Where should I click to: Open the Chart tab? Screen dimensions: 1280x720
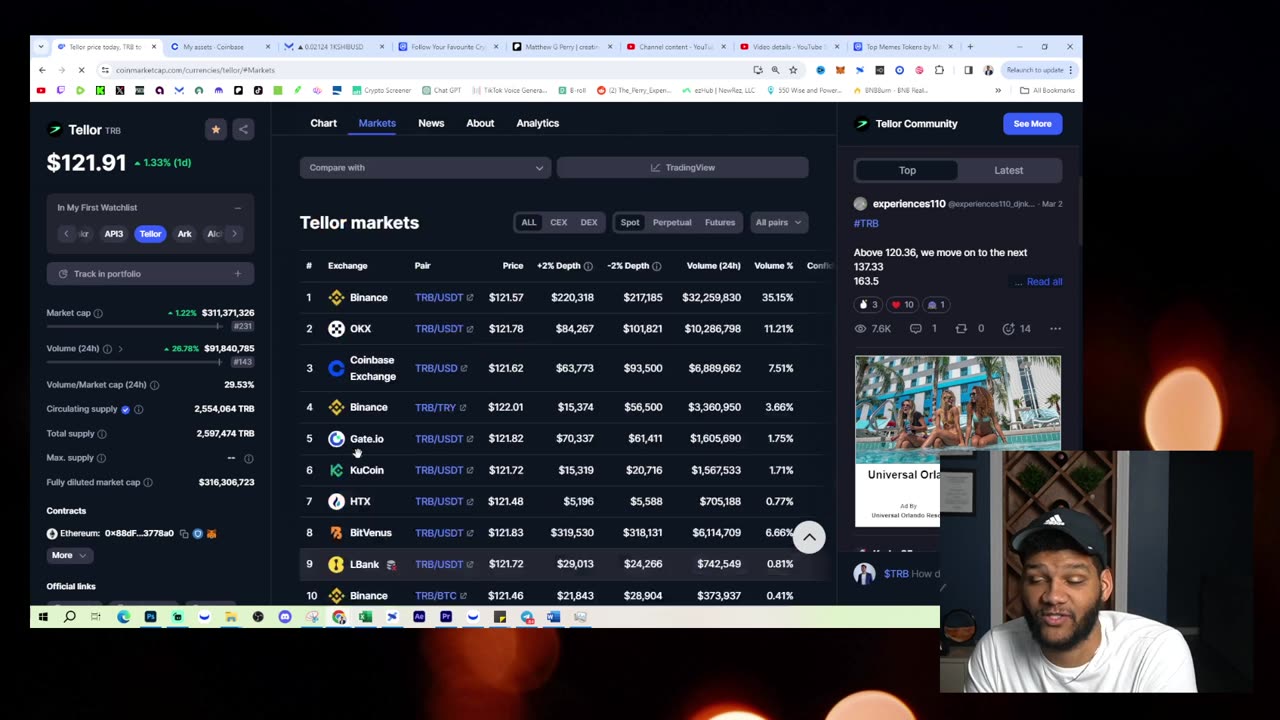pos(323,123)
